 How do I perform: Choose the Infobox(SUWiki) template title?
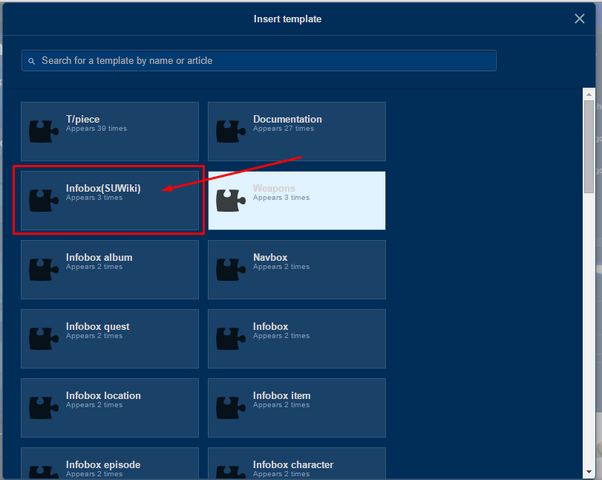[x=103, y=189]
